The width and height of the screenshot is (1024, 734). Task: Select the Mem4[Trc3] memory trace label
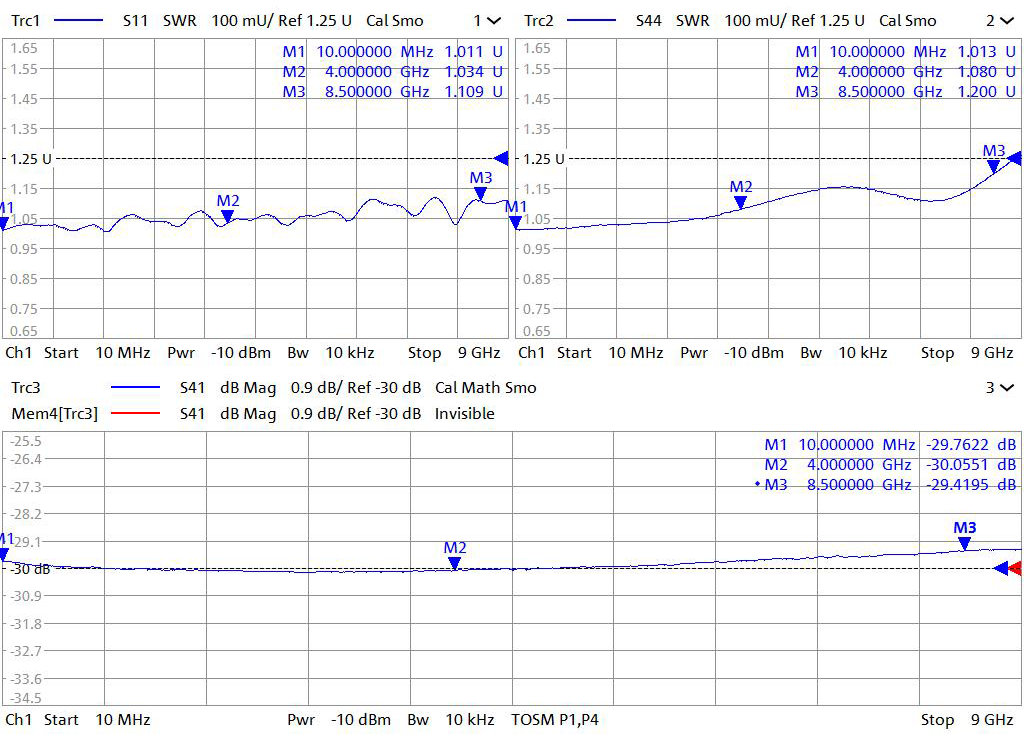(x=52, y=414)
